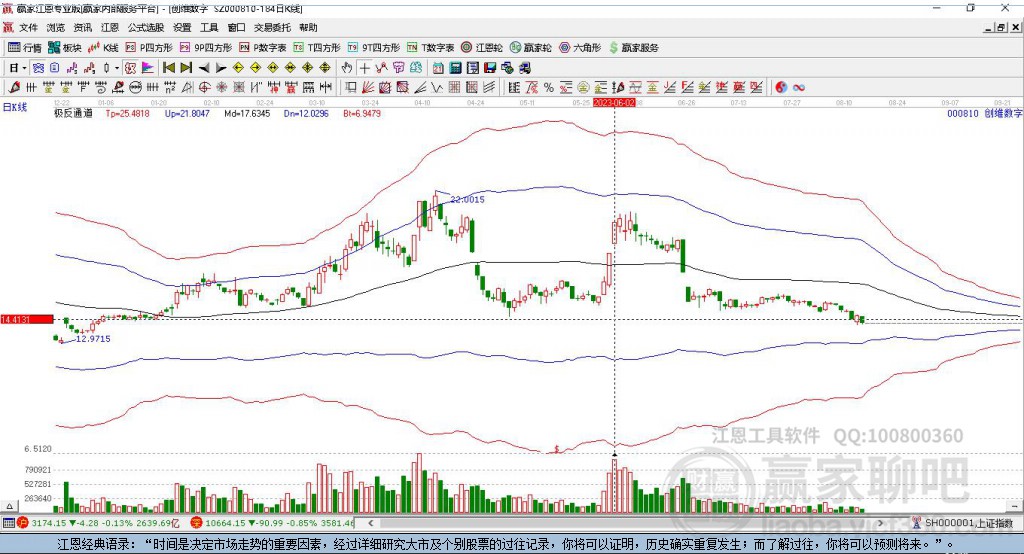Expand the candlestick style dropdown arrow

[x=117, y=68]
